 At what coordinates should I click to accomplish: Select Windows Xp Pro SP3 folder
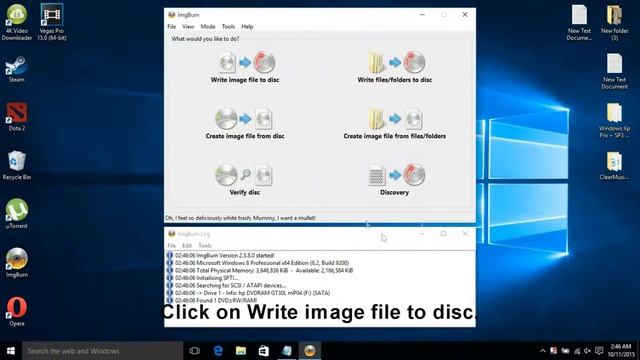click(614, 120)
